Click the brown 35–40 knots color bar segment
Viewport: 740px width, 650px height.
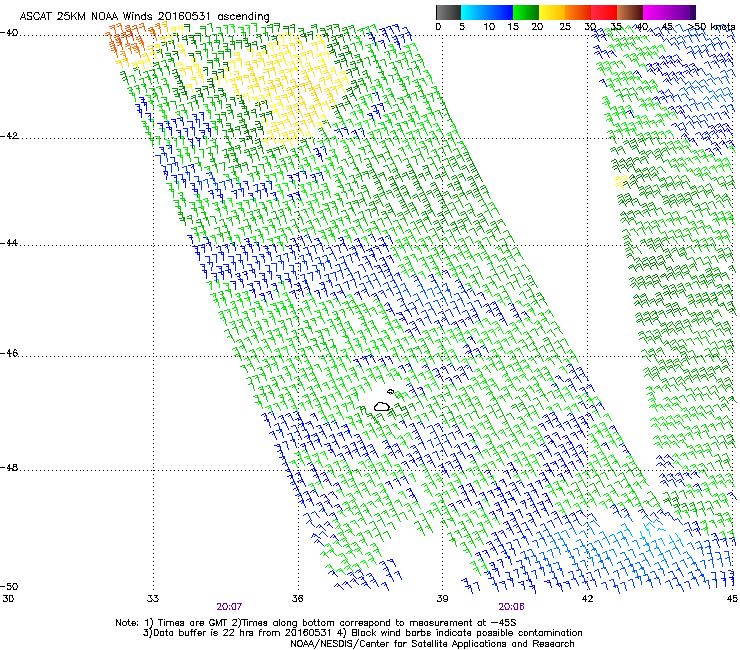[630, 12]
